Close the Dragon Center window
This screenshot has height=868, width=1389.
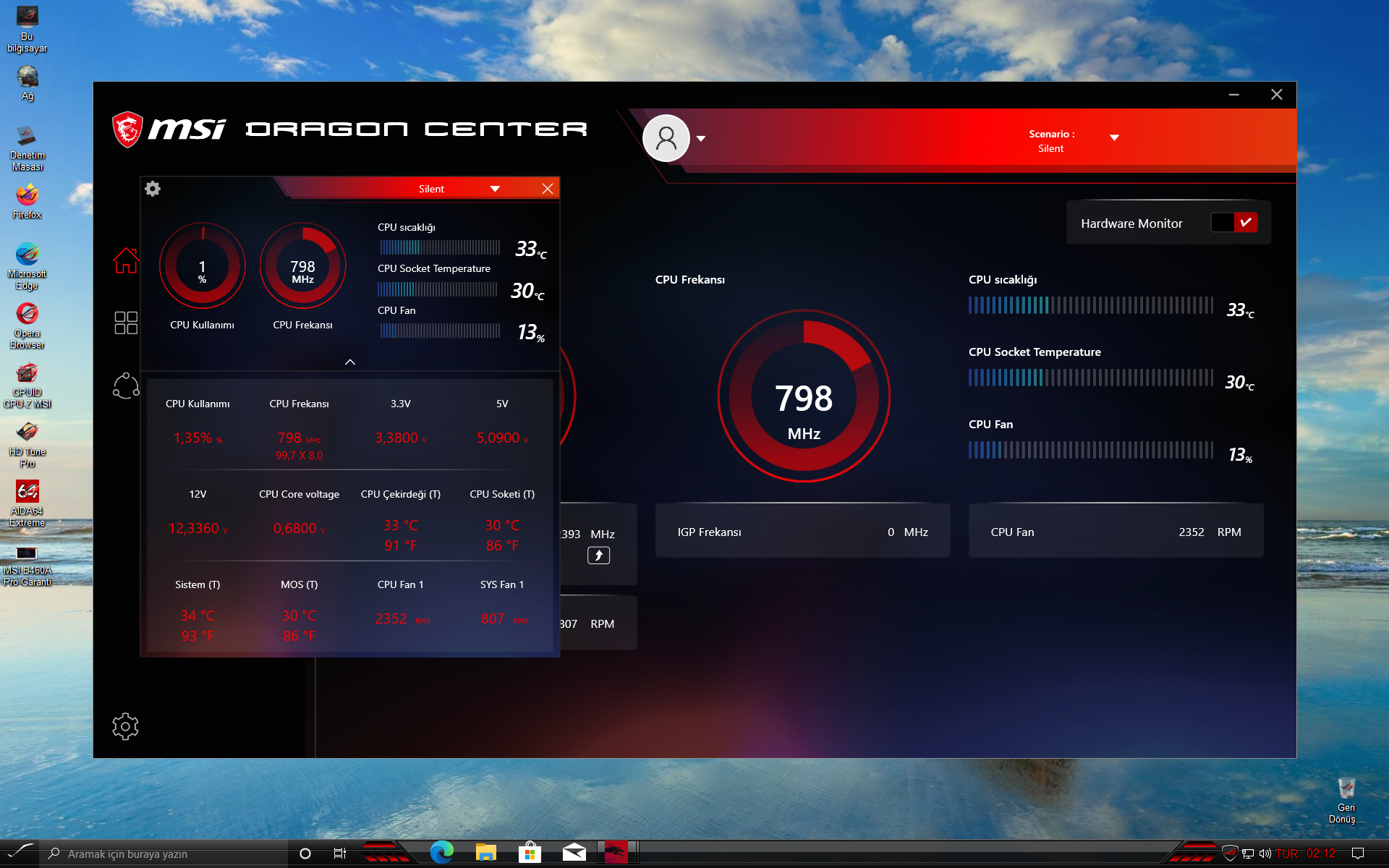tap(1277, 95)
